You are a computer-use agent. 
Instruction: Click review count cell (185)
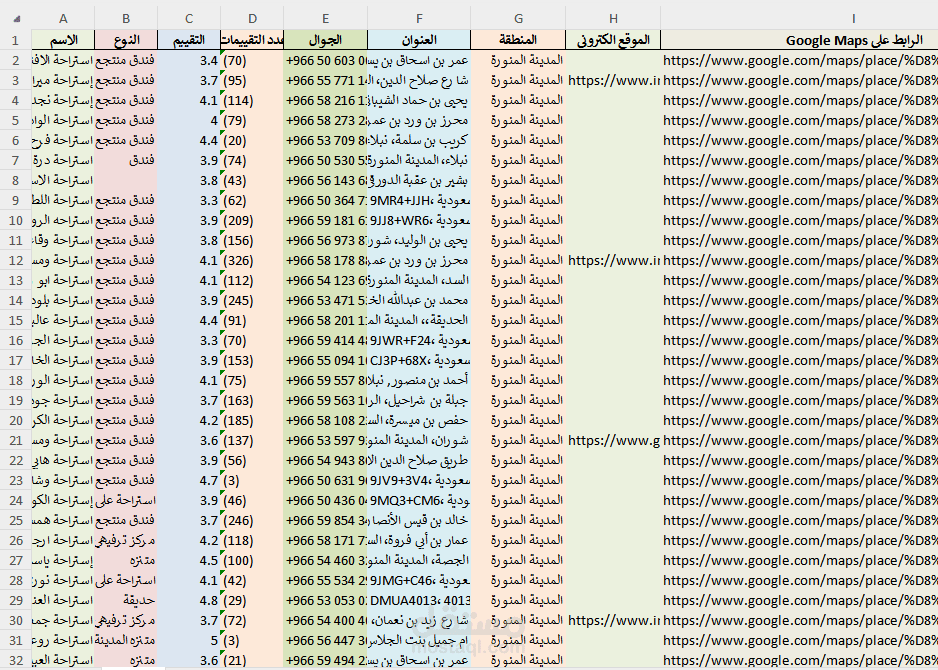coord(252,421)
